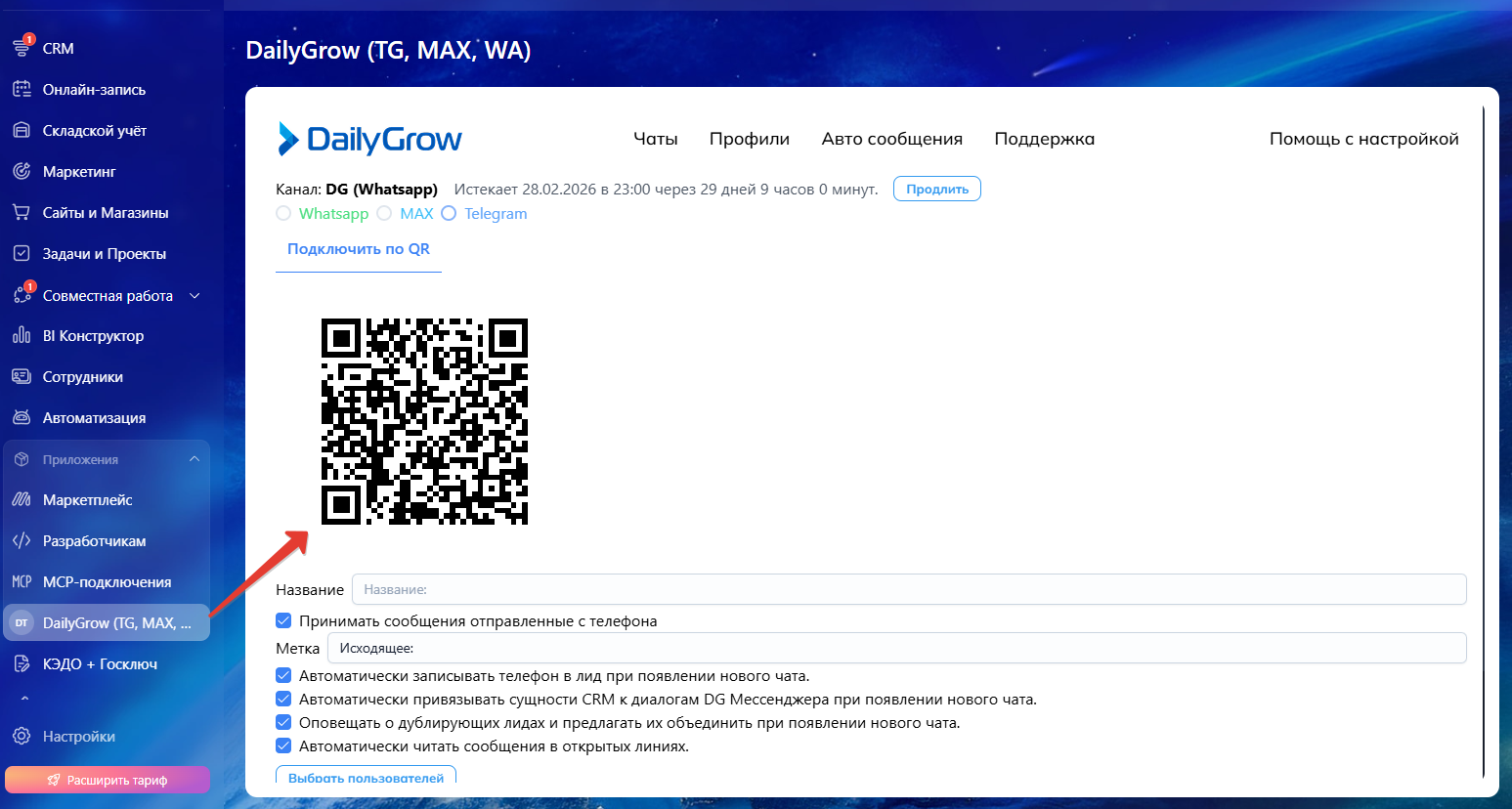This screenshot has height=809, width=1512.
Task: Open the Автоматизация robot icon
Action: pyautogui.click(x=22, y=417)
